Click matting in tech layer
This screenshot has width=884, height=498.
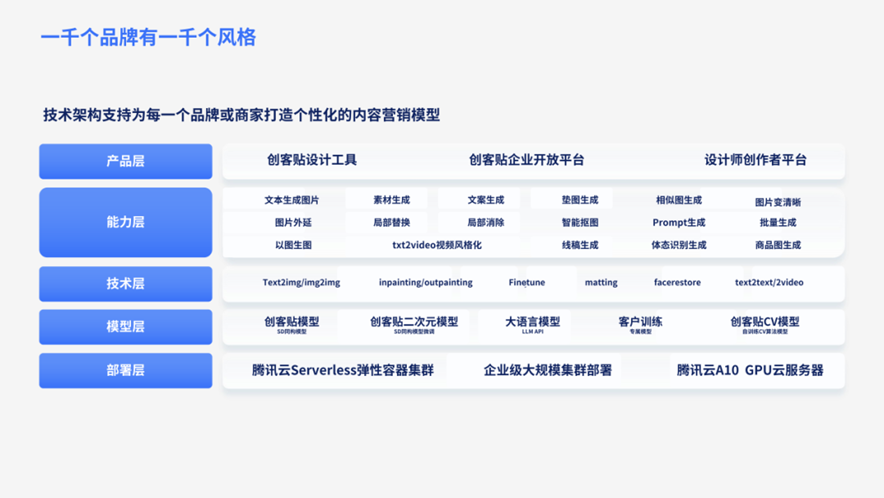[601, 283]
